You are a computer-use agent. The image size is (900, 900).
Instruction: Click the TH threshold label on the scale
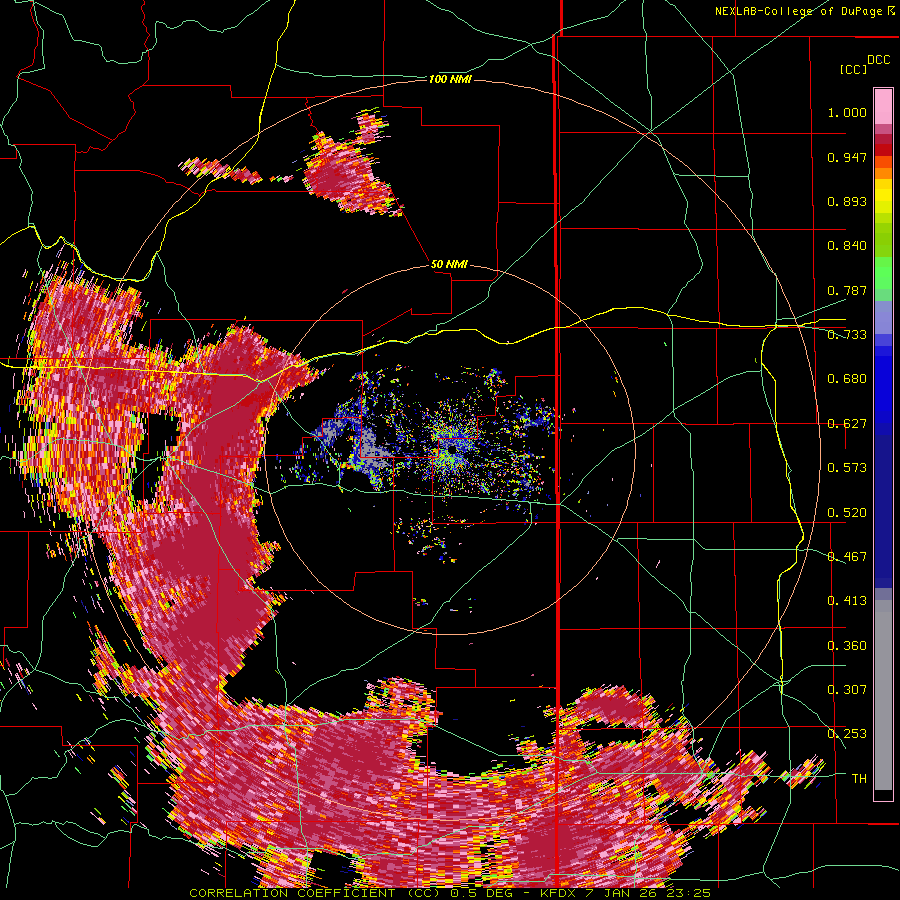[859, 779]
